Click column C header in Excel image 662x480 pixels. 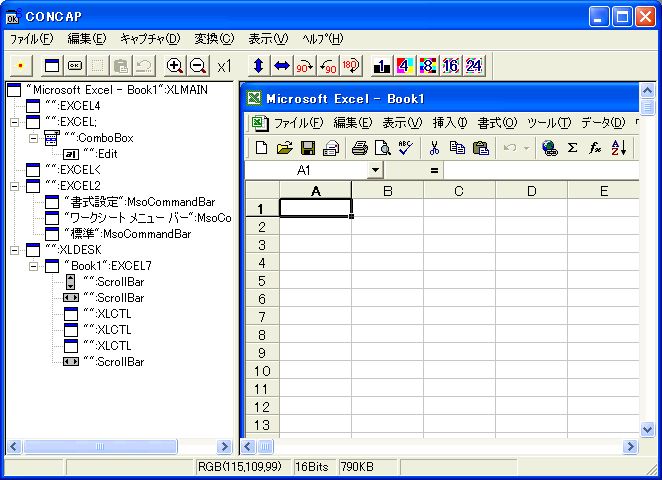pyautogui.click(x=459, y=191)
